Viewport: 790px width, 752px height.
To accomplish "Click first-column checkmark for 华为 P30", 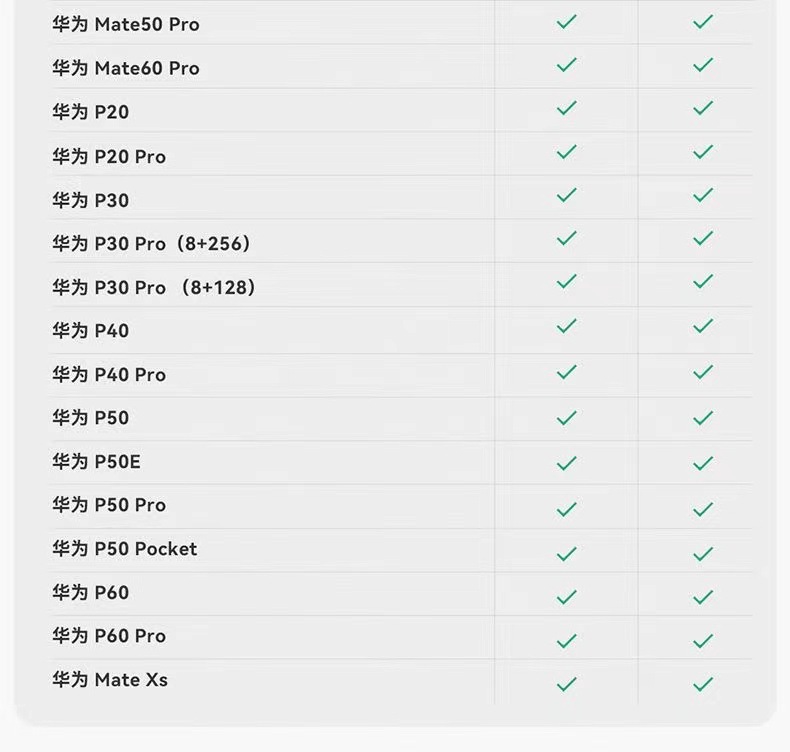I will pos(566,195).
